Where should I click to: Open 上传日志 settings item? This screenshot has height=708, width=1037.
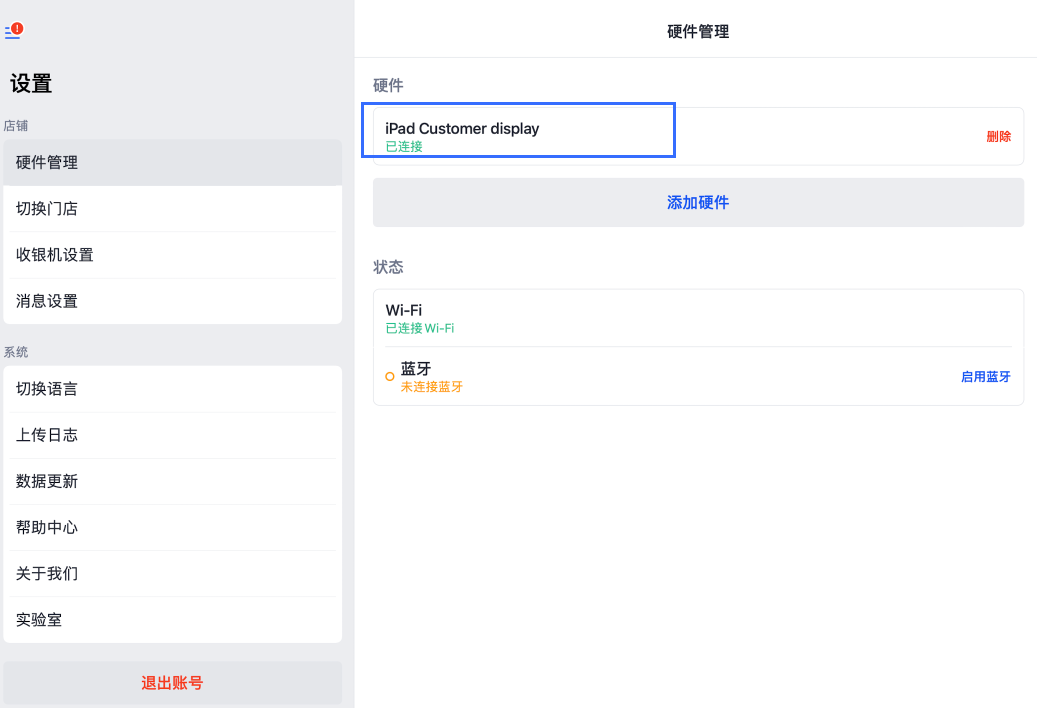tap(173, 435)
